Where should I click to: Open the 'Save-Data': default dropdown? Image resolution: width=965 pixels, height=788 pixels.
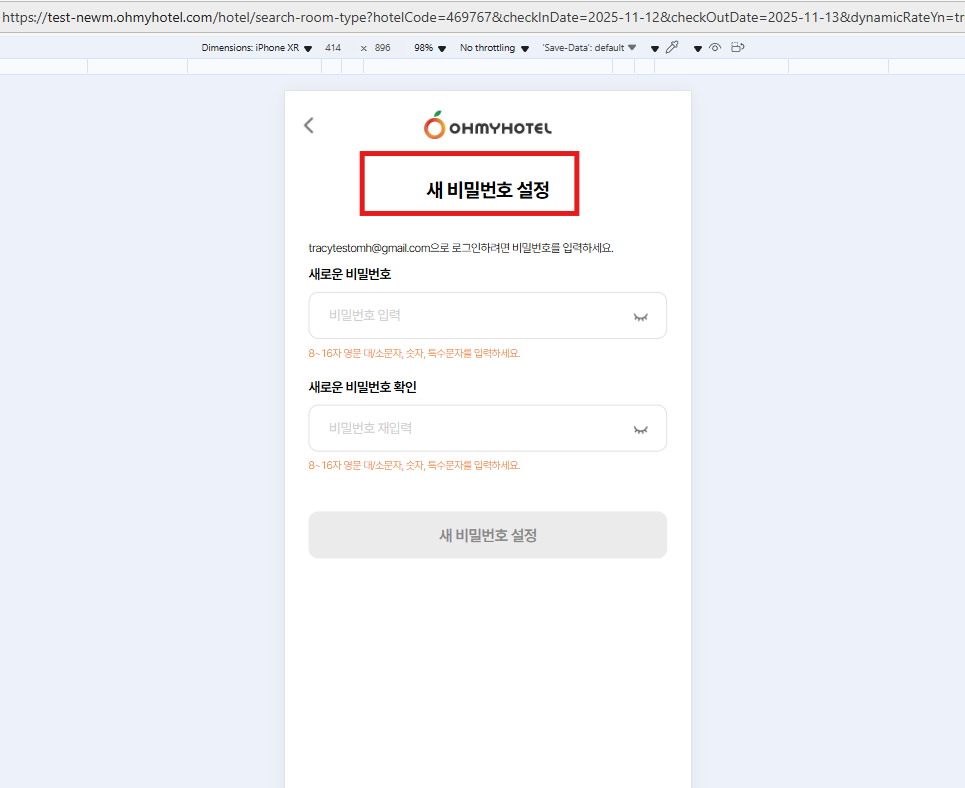point(589,47)
